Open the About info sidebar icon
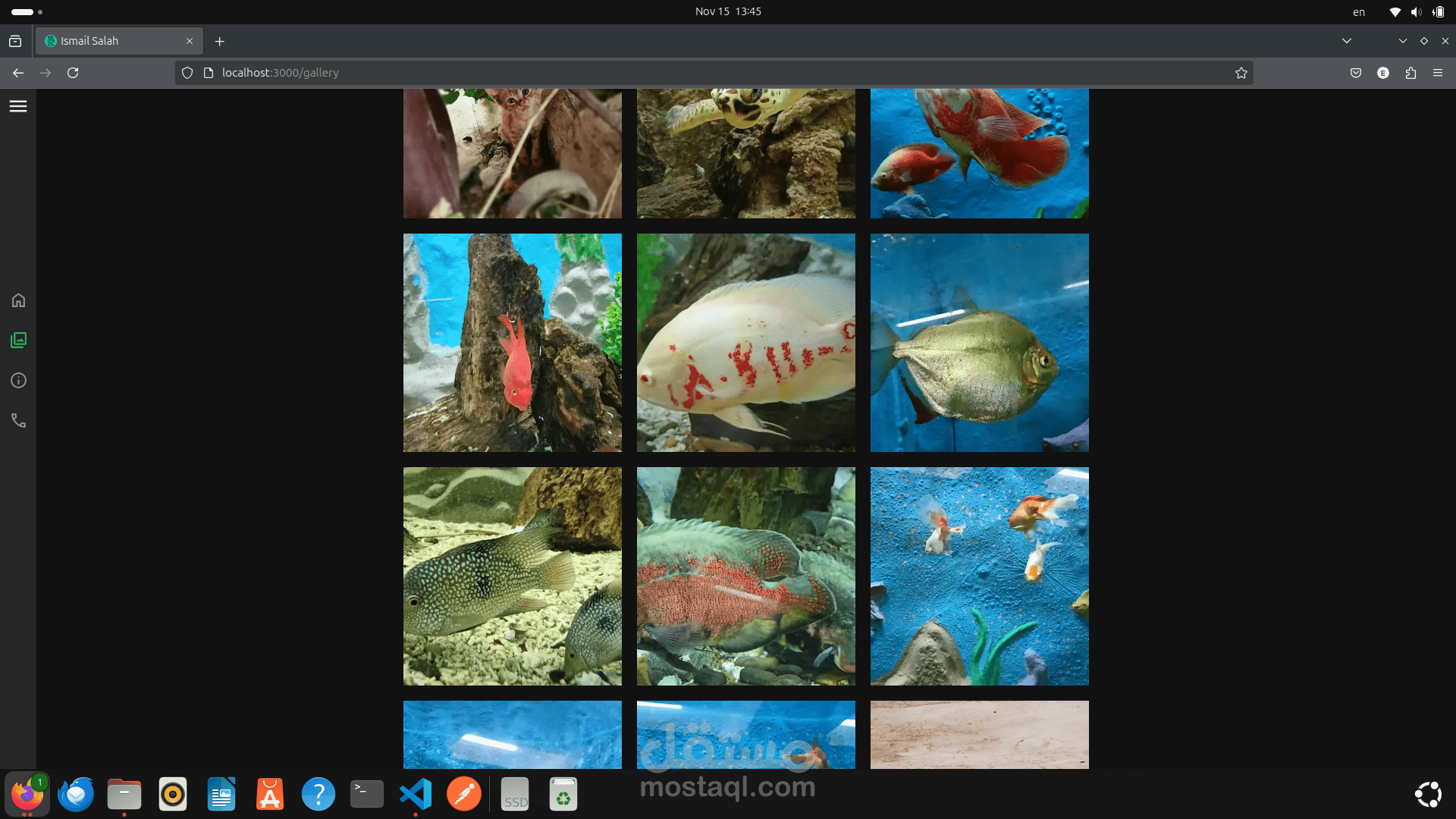 pyautogui.click(x=18, y=381)
